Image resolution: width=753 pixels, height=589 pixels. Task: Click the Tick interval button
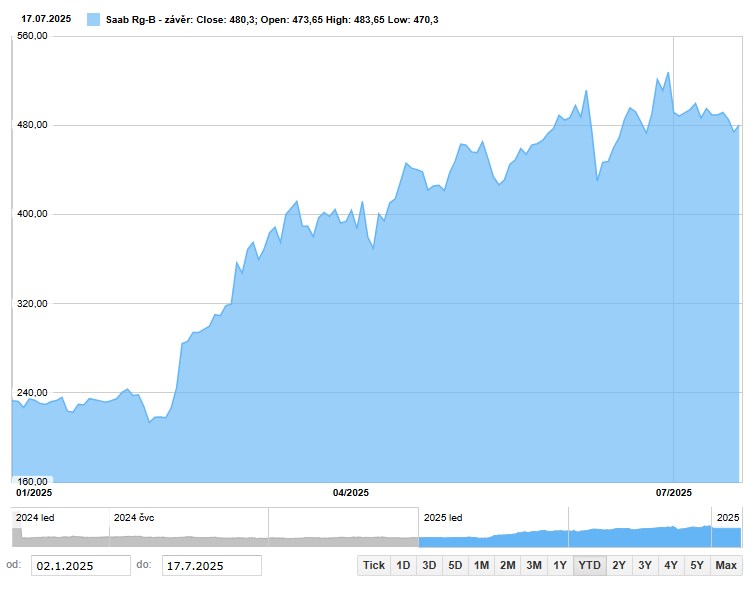coord(374,565)
